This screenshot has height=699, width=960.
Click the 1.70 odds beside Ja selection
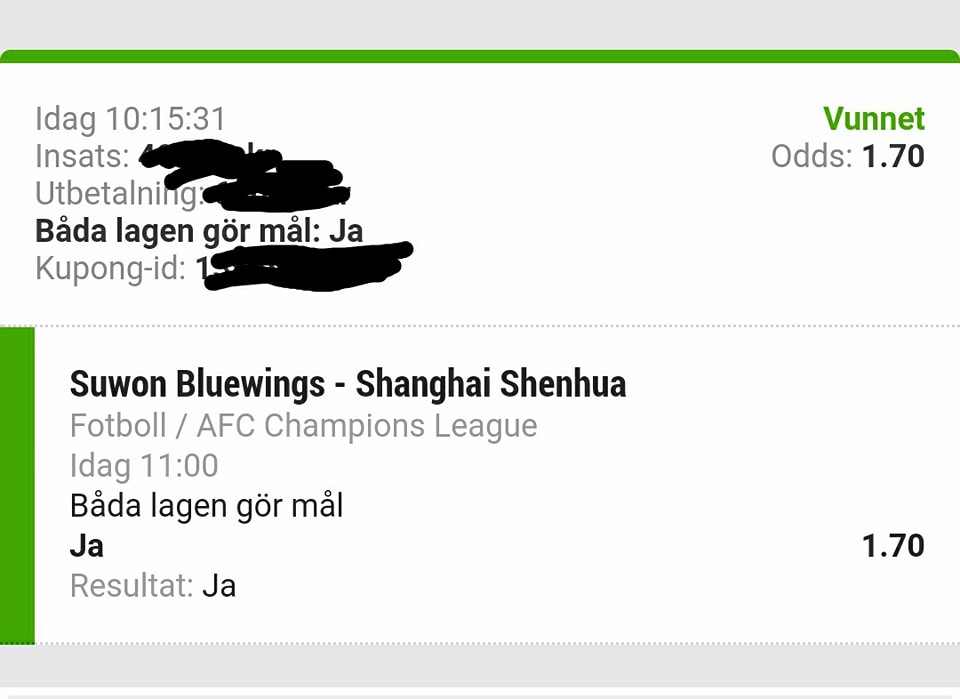click(893, 546)
